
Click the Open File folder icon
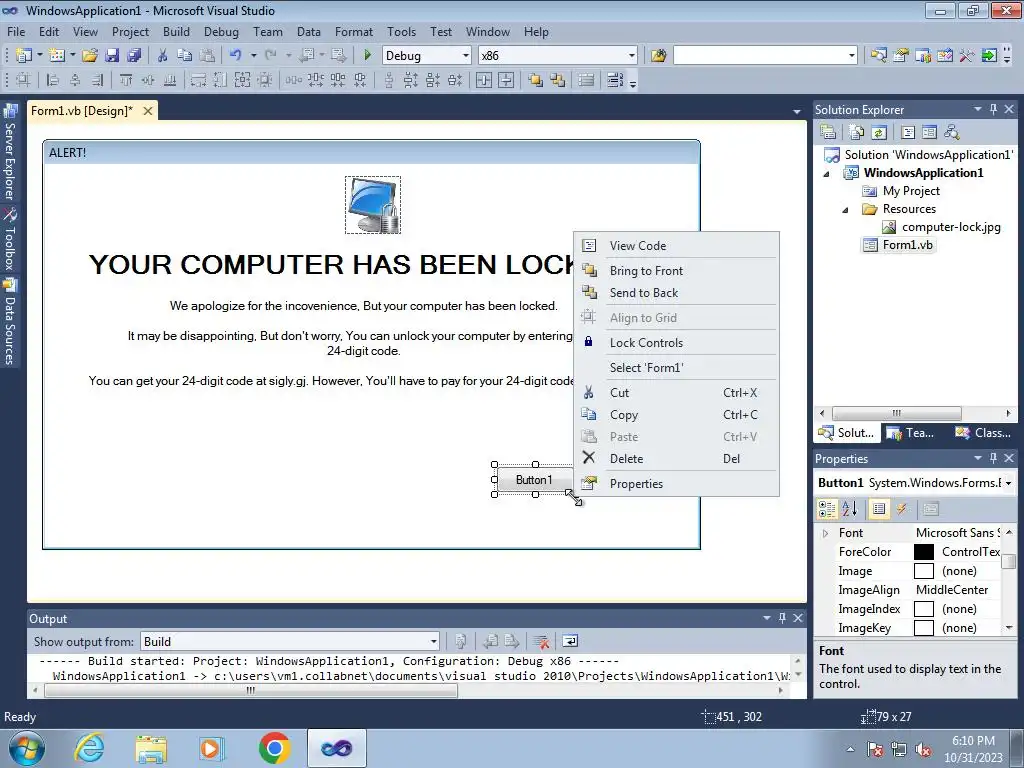tap(90, 56)
